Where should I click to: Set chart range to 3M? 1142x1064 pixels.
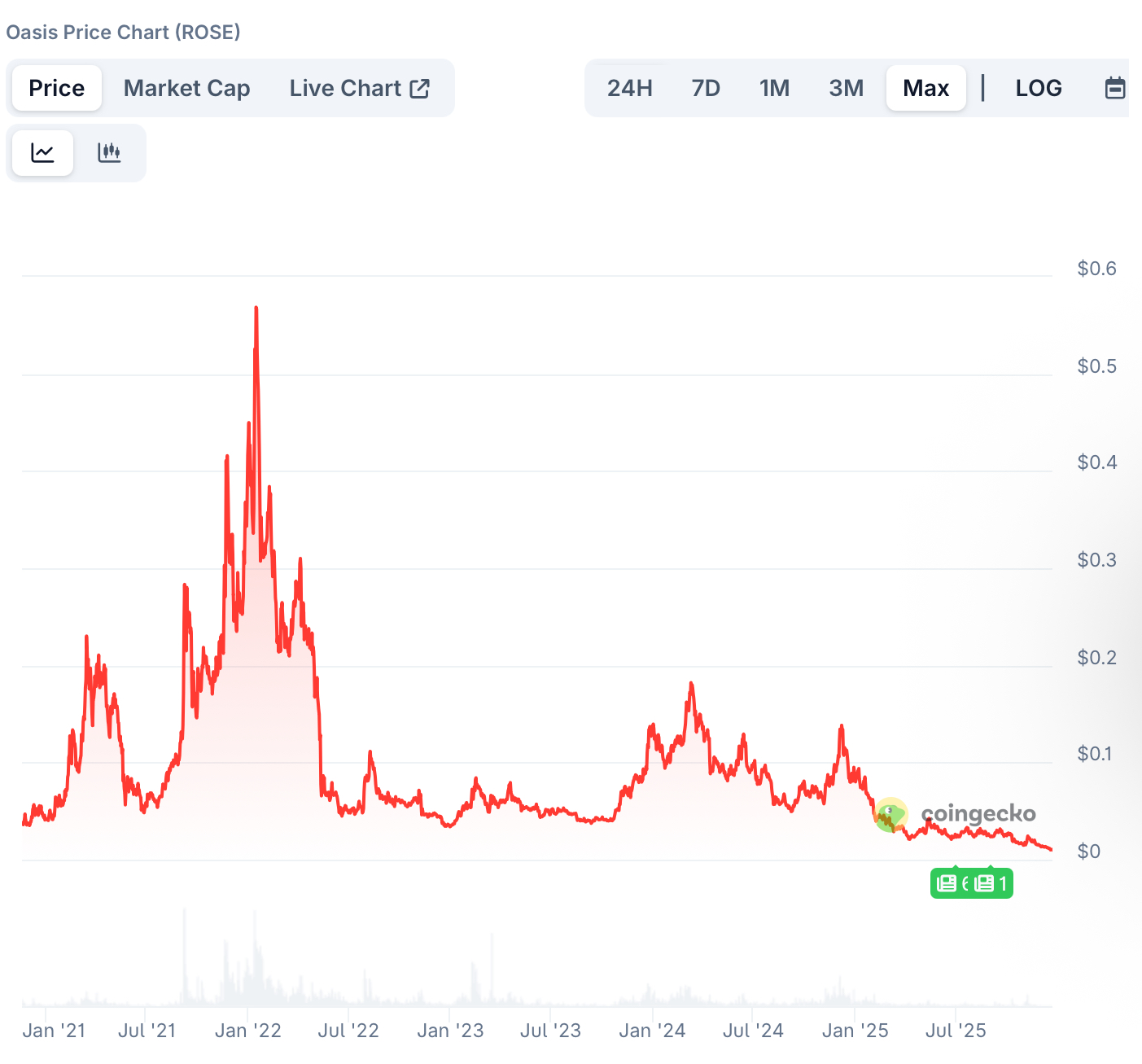pyautogui.click(x=846, y=88)
